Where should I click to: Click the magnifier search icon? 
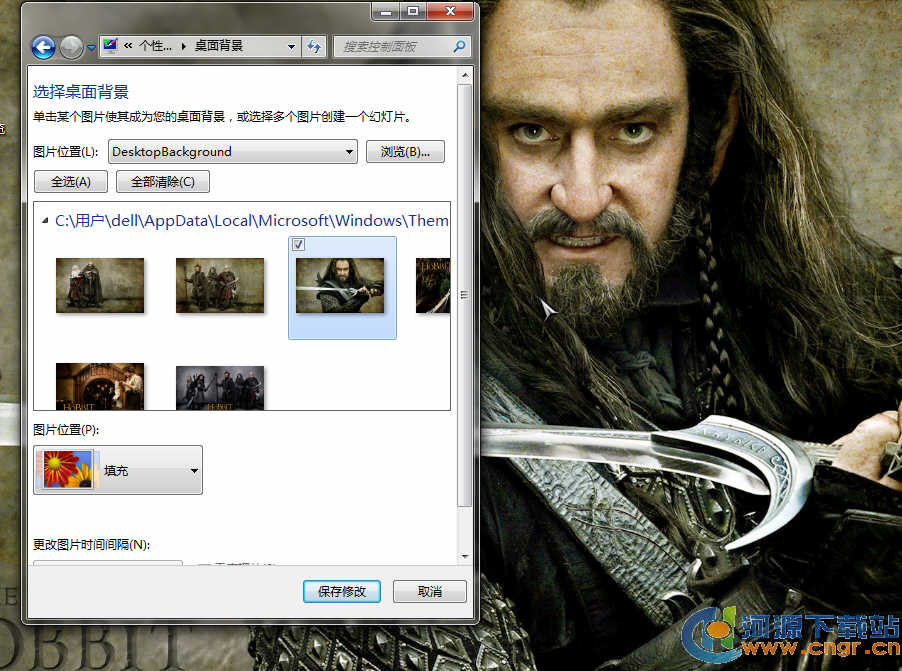[x=459, y=46]
